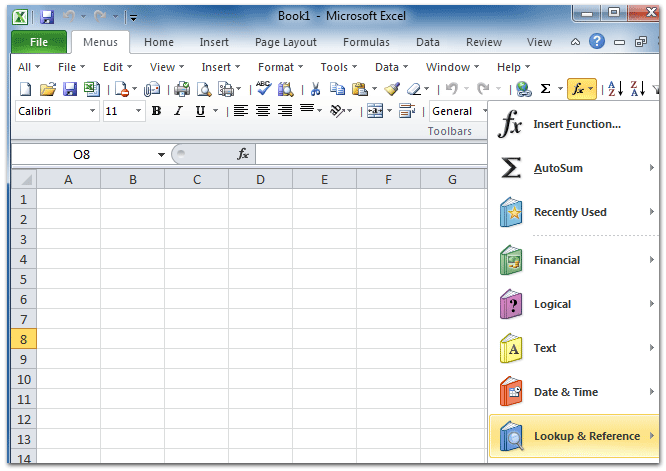
Task: Open the General number format dropdown
Action: pyautogui.click(x=484, y=111)
